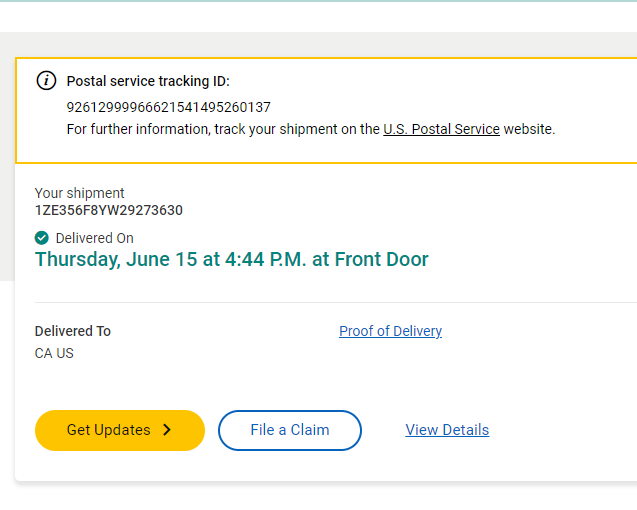This screenshot has width=637, height=510.
Task: Select postal tracking number 9261299996621541495260137
Action: click(x=169, y=107)
